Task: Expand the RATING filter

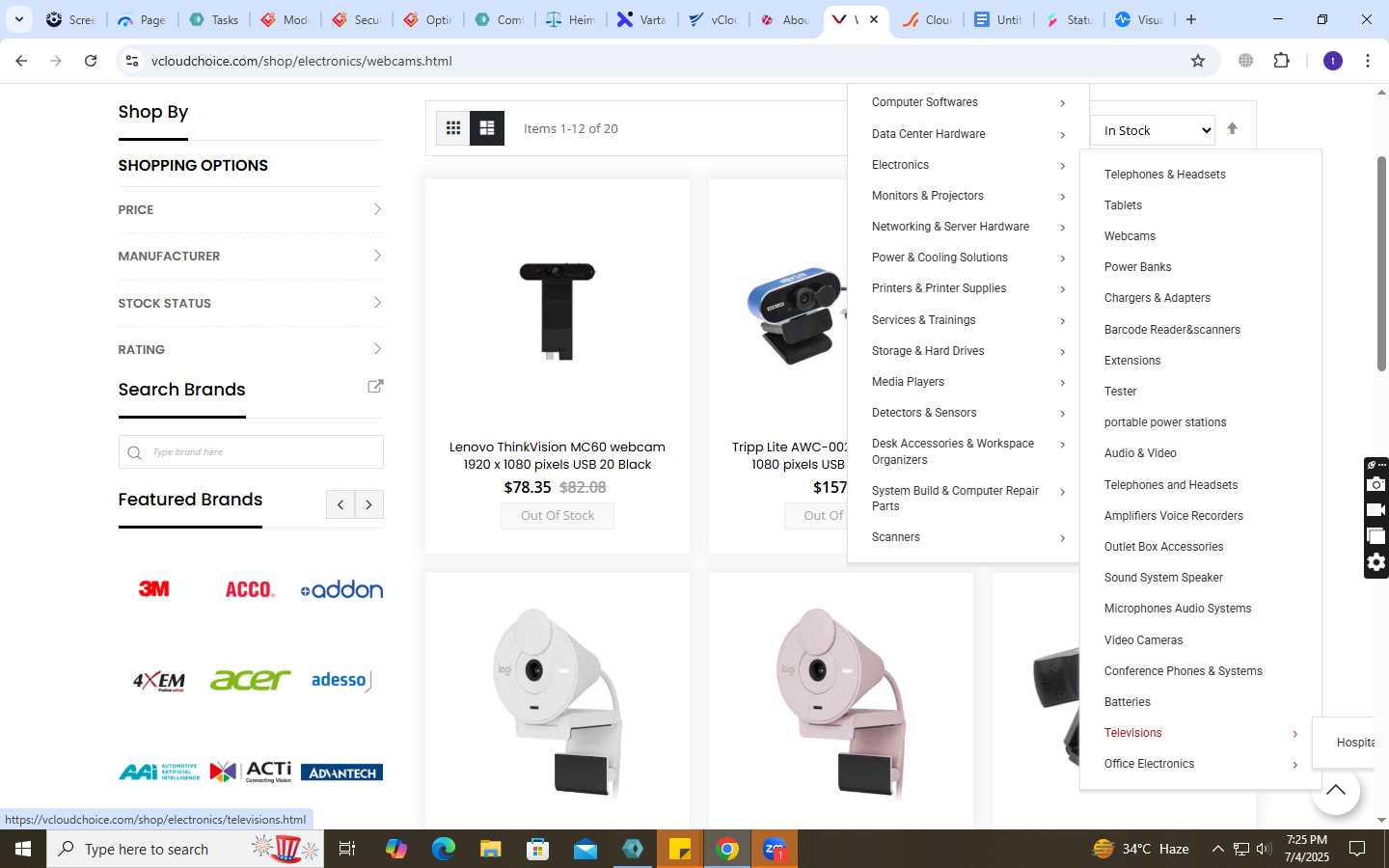Action: tap(251, 349)
